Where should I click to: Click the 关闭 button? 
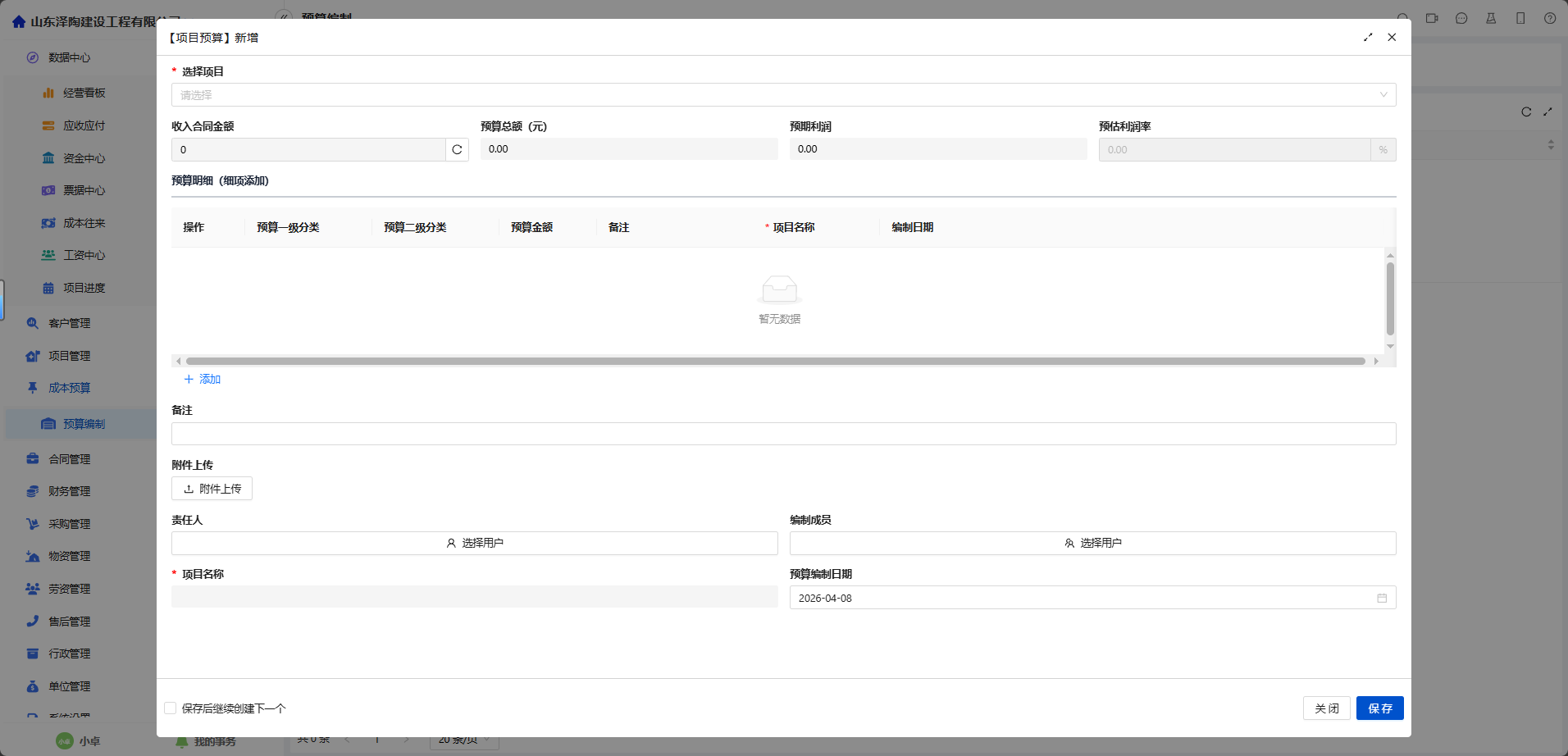click(x=1326, y=708)
